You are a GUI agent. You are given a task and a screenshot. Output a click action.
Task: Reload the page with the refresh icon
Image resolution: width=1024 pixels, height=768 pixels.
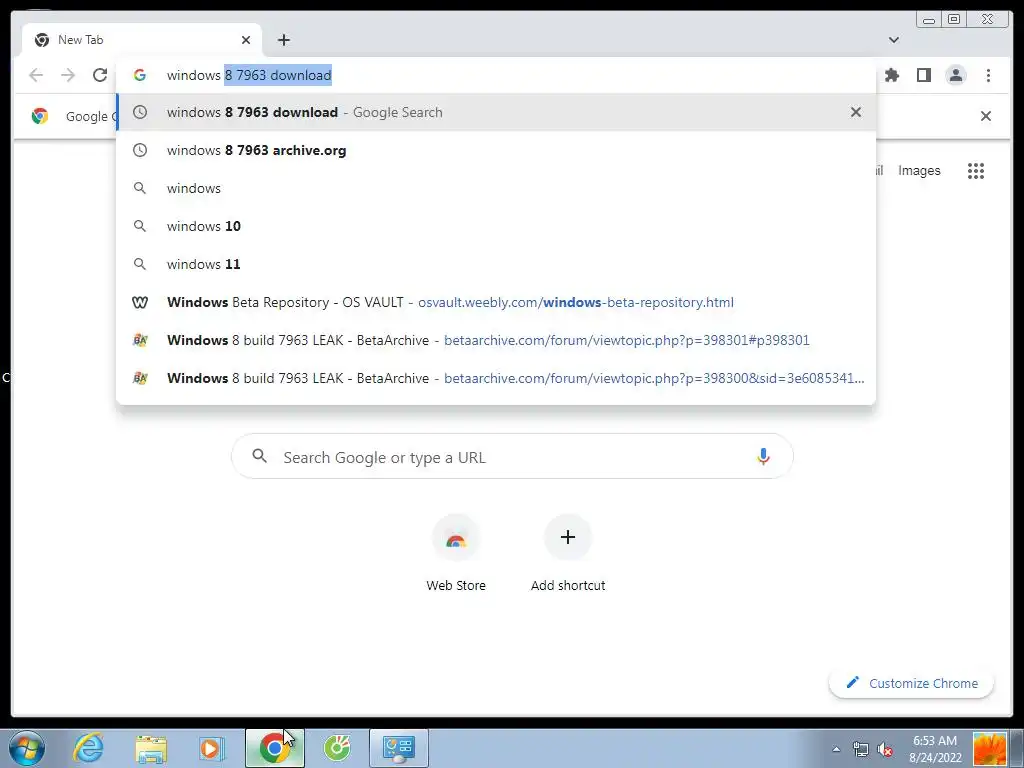(100, 75)
